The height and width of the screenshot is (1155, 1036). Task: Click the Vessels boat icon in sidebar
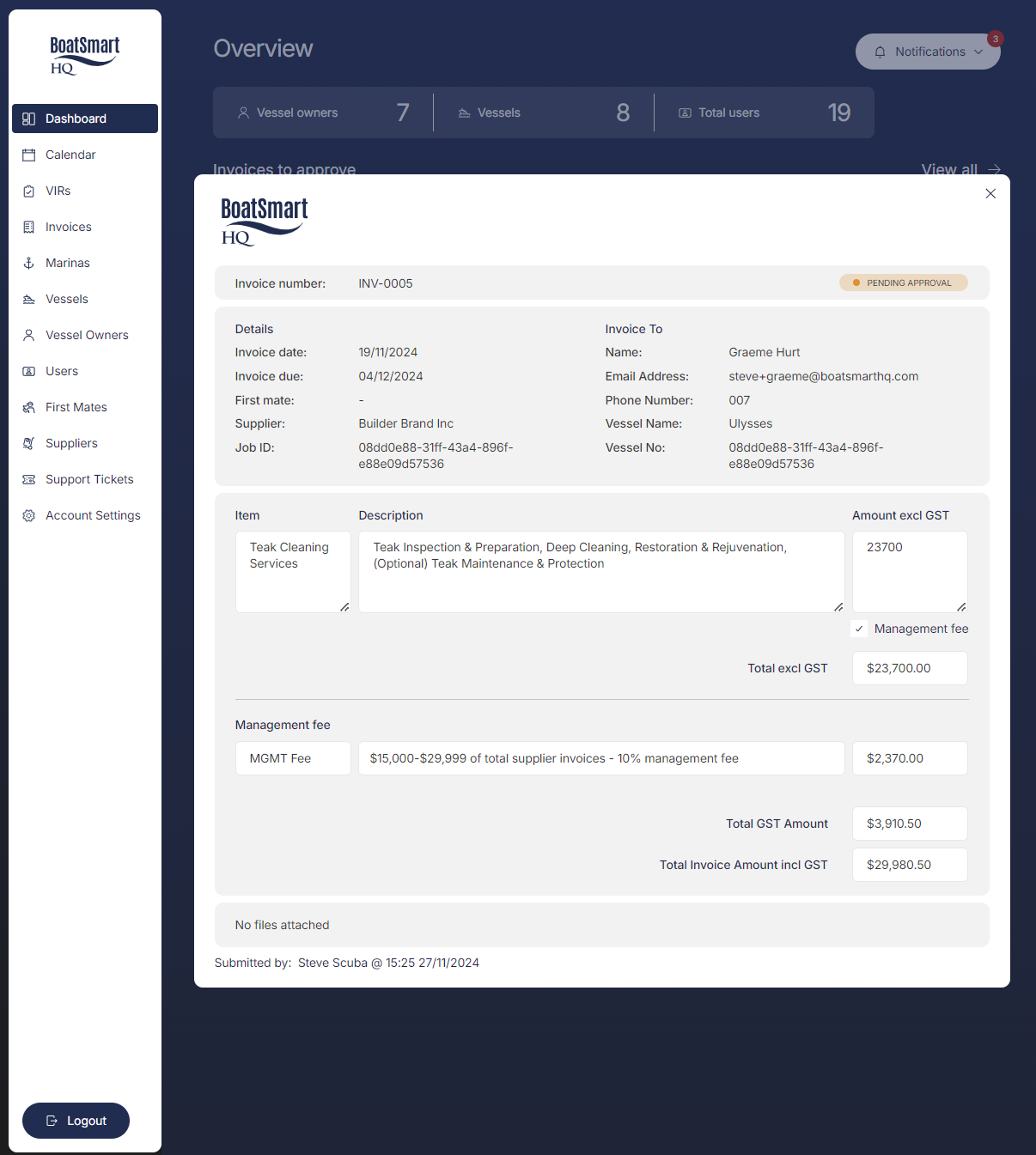[x=28, y=299]
